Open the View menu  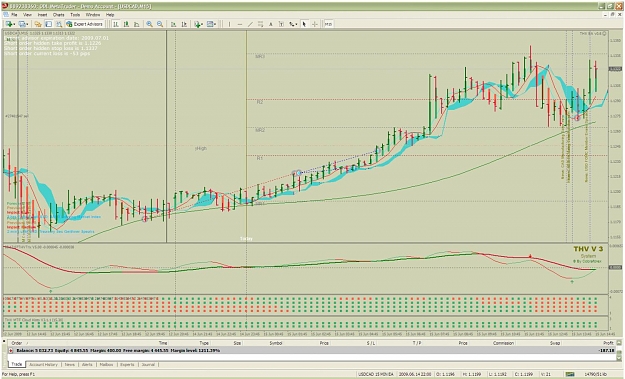coord(27,15)
